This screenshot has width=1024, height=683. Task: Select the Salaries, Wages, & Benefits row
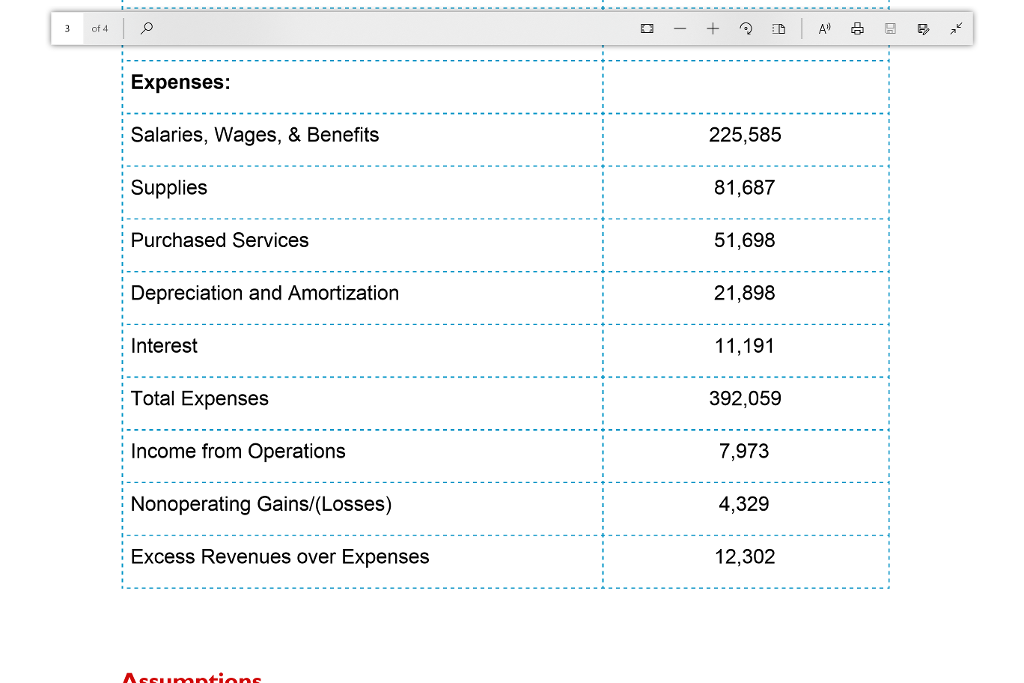click(255, 135)
